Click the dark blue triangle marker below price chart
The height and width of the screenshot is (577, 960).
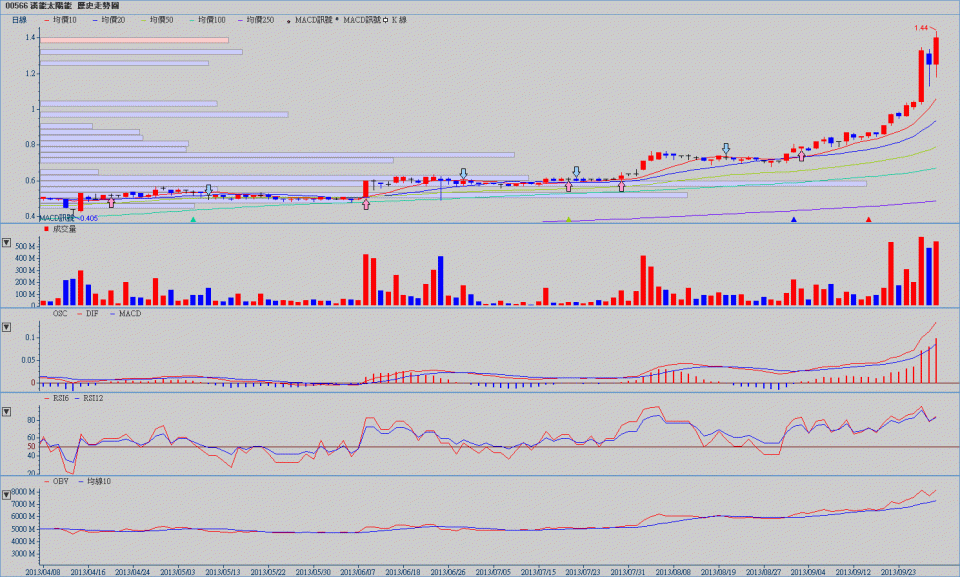coord(794,219)
